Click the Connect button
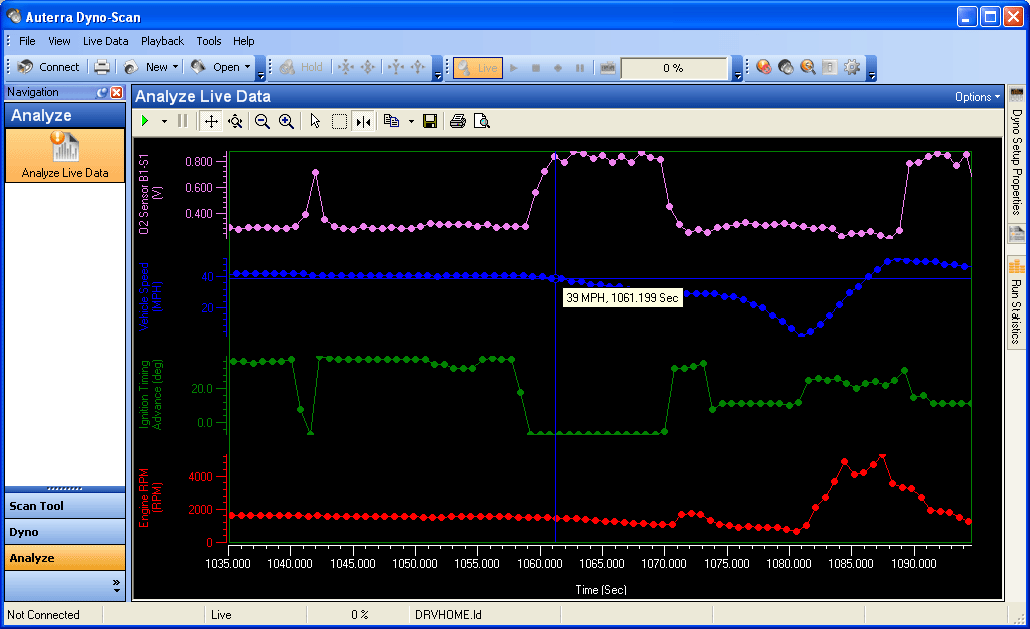 click(x=45, y=67)
